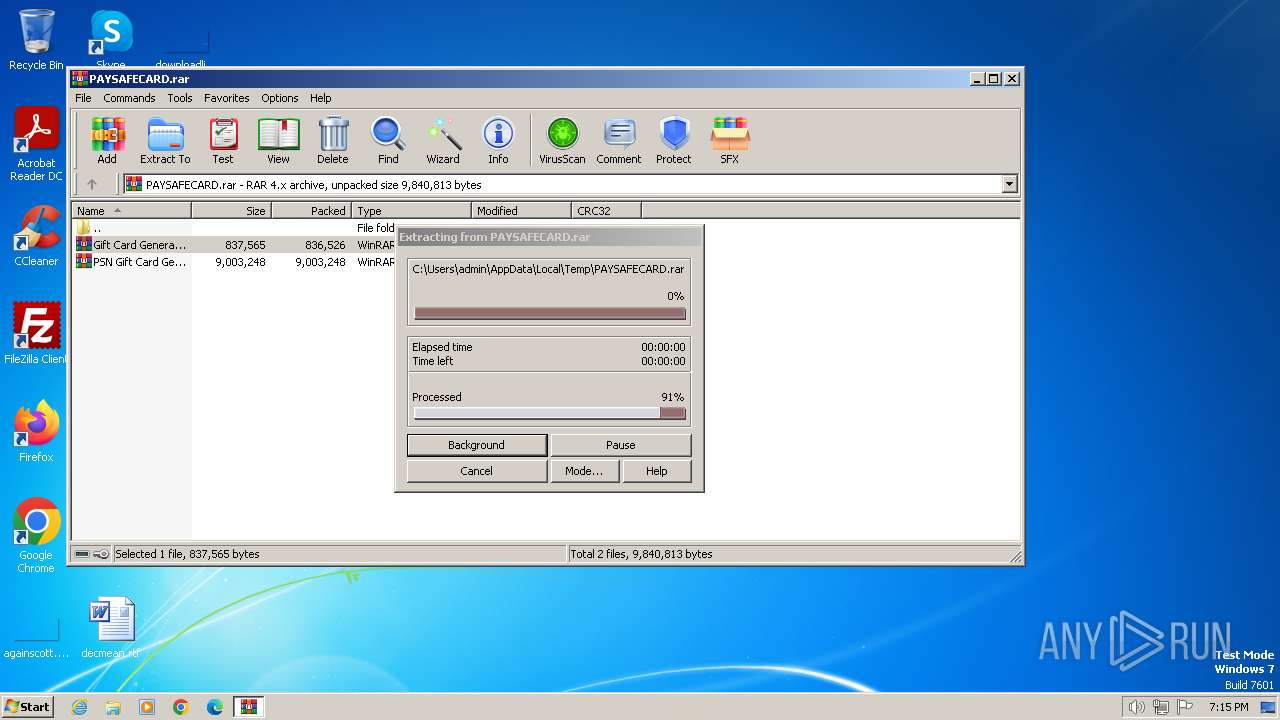Click the Delete trash icon
This screenshot has width=1280, height=720.
333,140
